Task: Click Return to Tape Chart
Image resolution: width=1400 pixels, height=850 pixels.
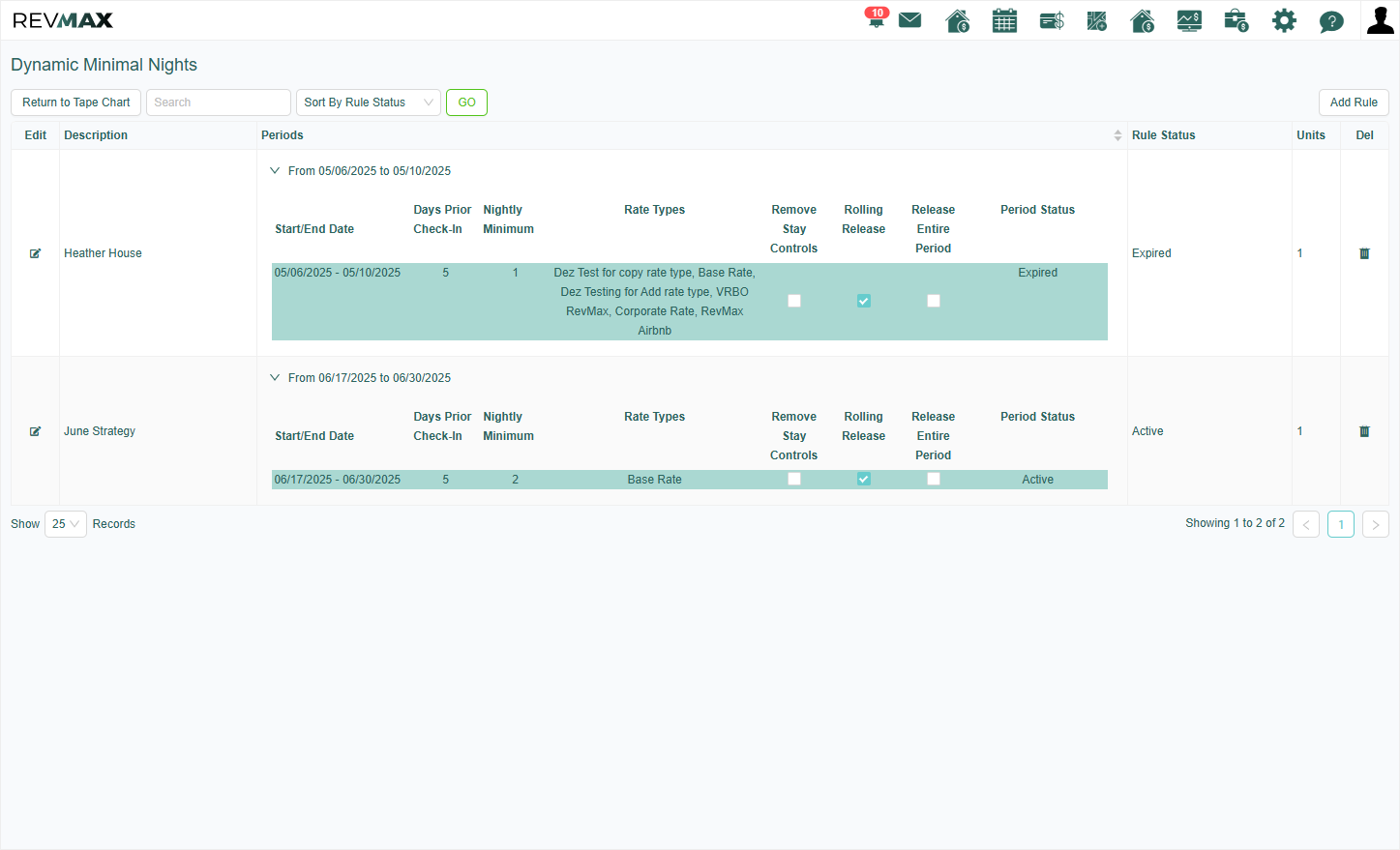Action: [x=76, y=103]
